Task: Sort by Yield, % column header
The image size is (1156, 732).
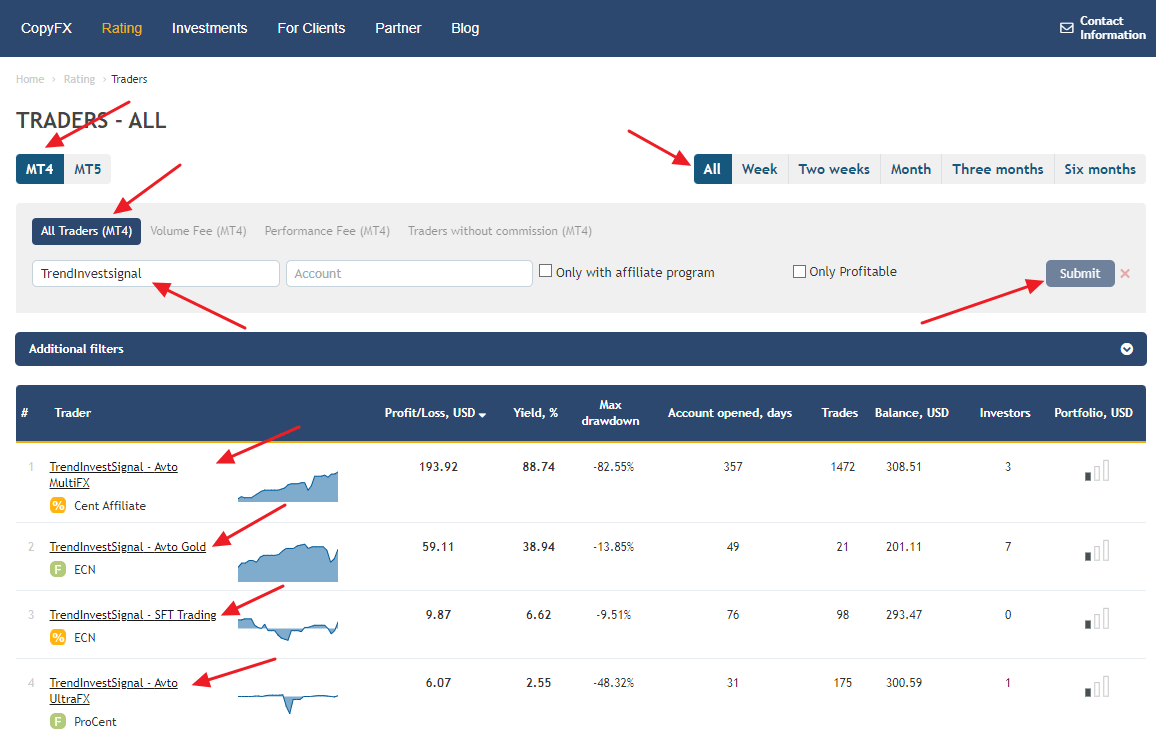Action: pos(535,413)
